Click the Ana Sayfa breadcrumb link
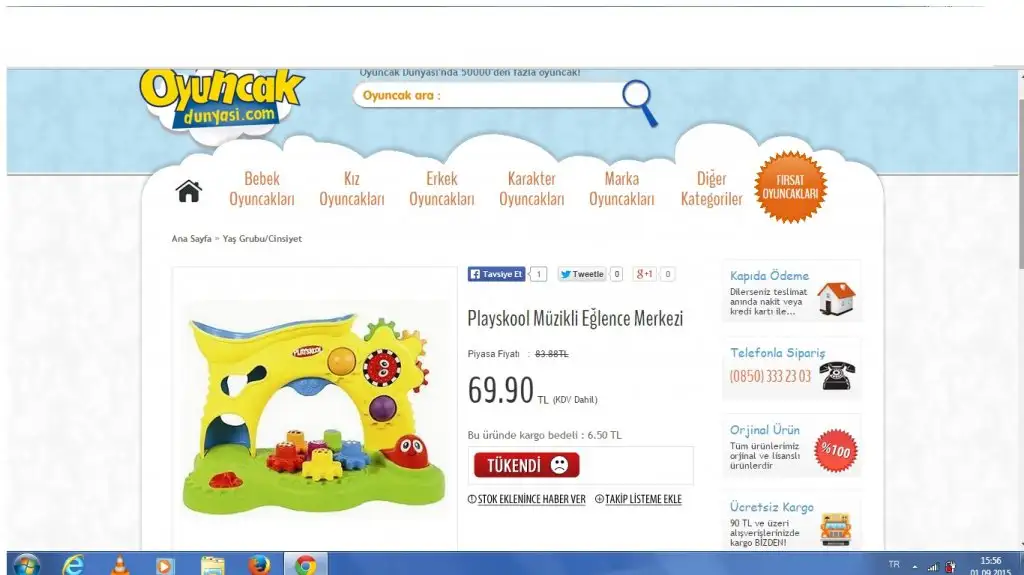 [x=191, y=238]
